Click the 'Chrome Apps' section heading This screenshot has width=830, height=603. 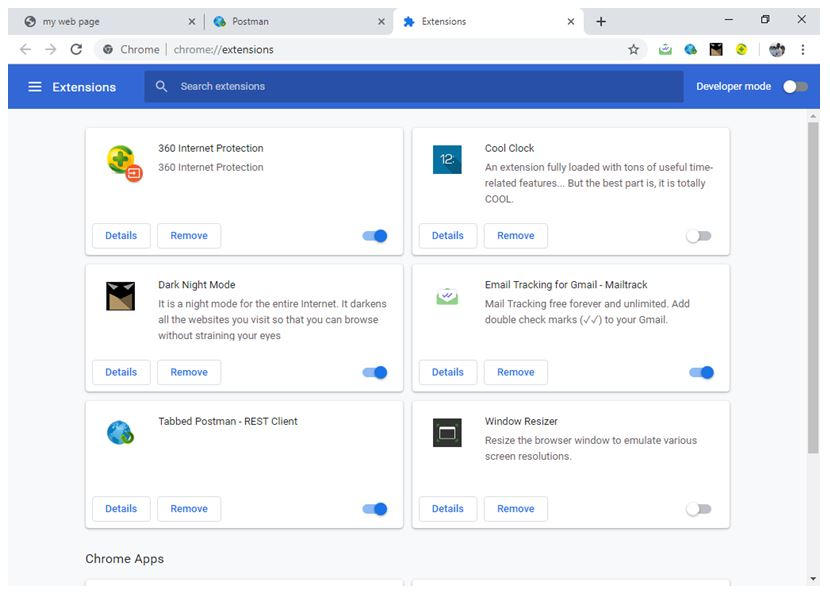pyautogui.click(x=125, y=559)
